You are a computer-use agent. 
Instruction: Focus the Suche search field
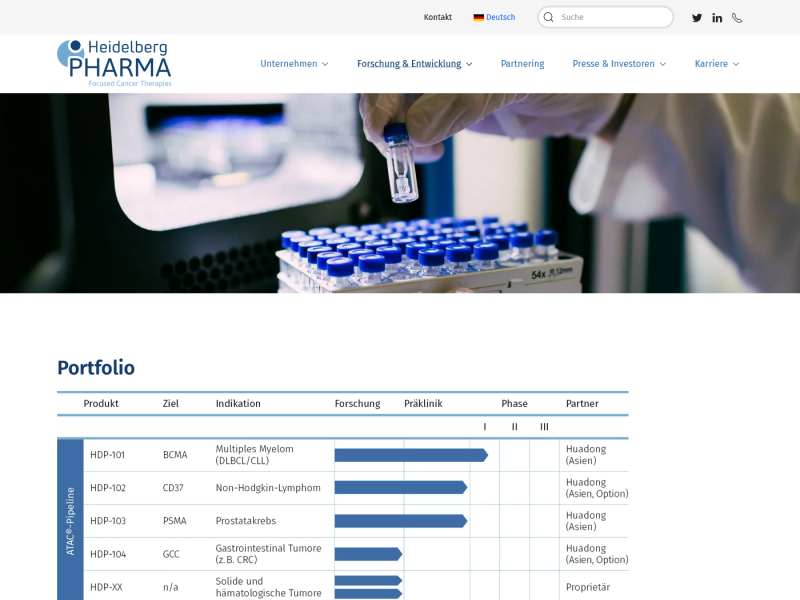[606, 17]
